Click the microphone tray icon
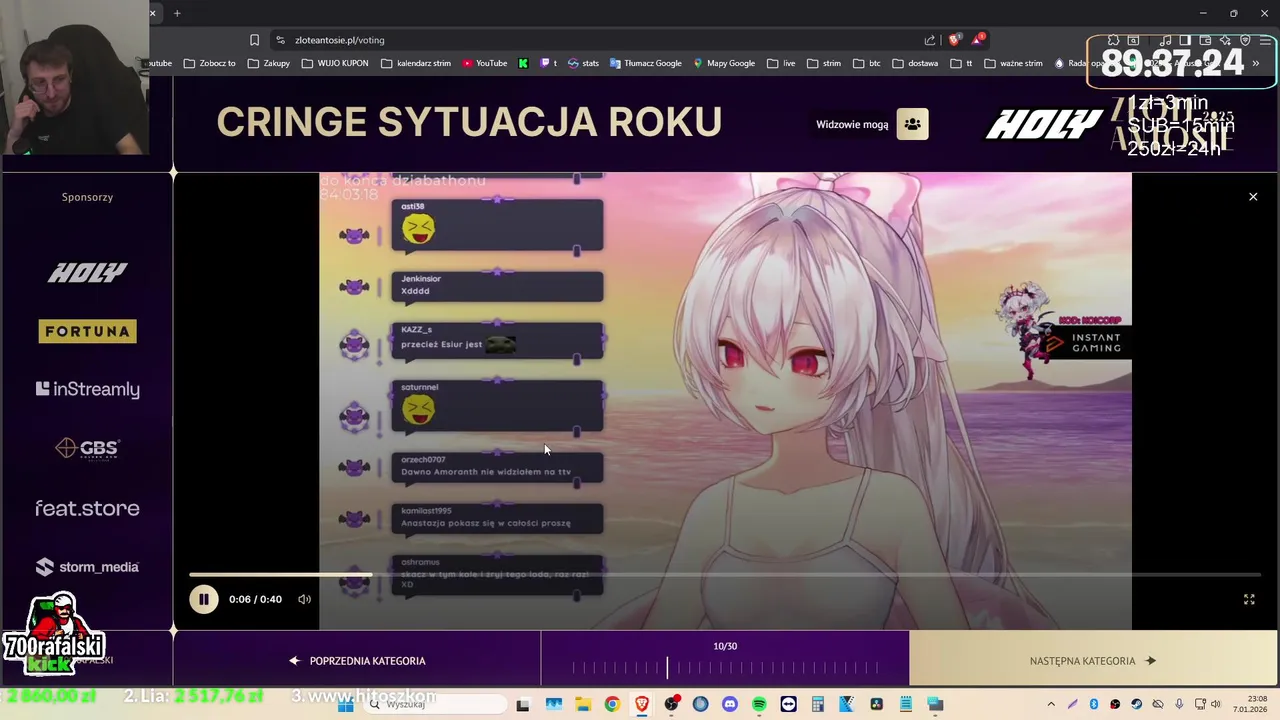1280x720 pixels. tap(1179, 705)
